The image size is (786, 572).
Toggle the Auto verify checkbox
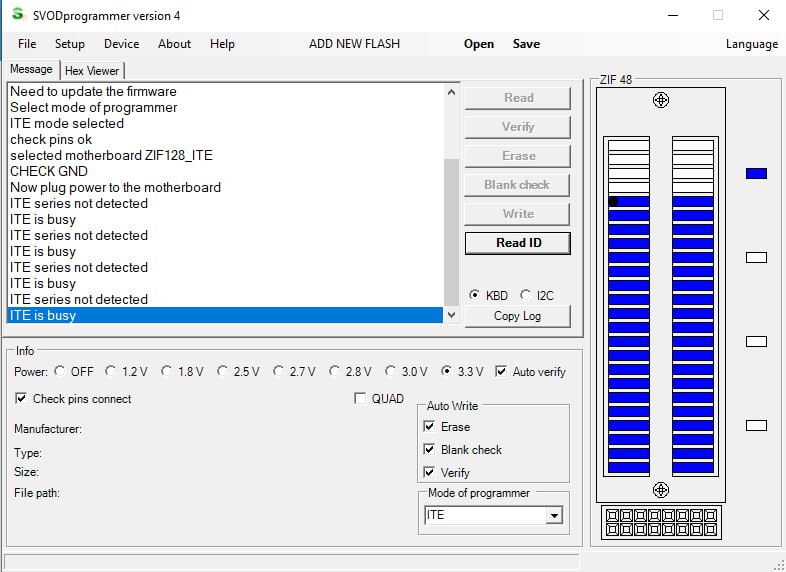[x=501, y=371]
